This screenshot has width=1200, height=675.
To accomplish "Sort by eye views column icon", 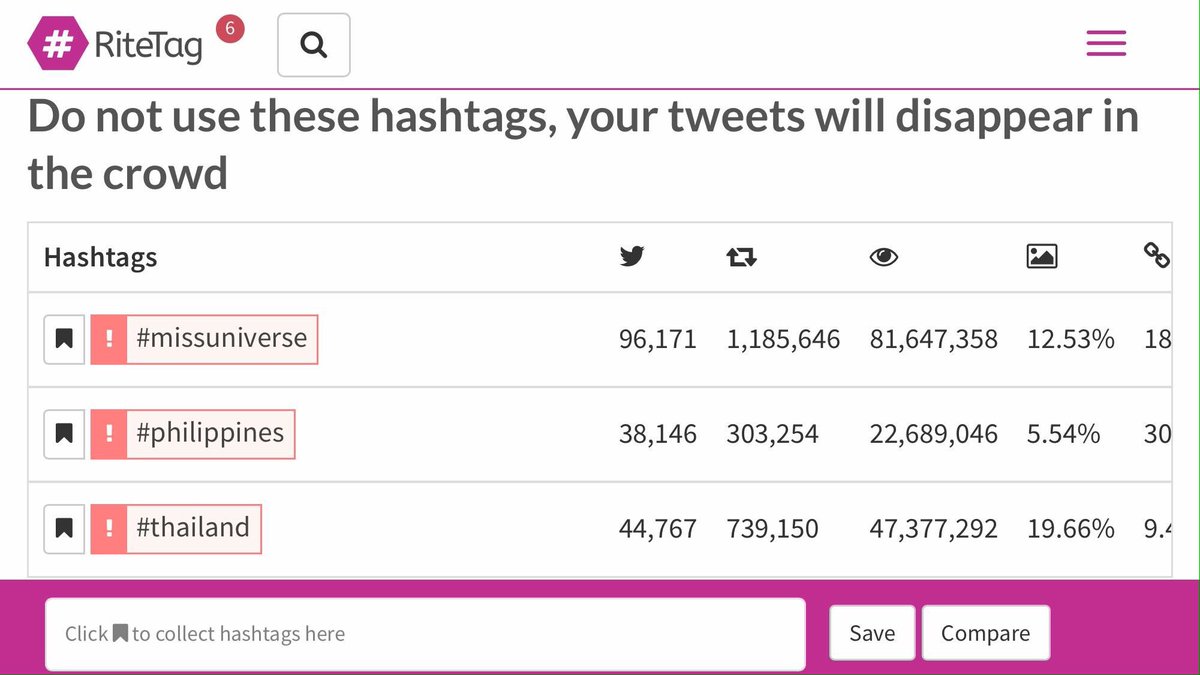I will click(x=883, y=258).
